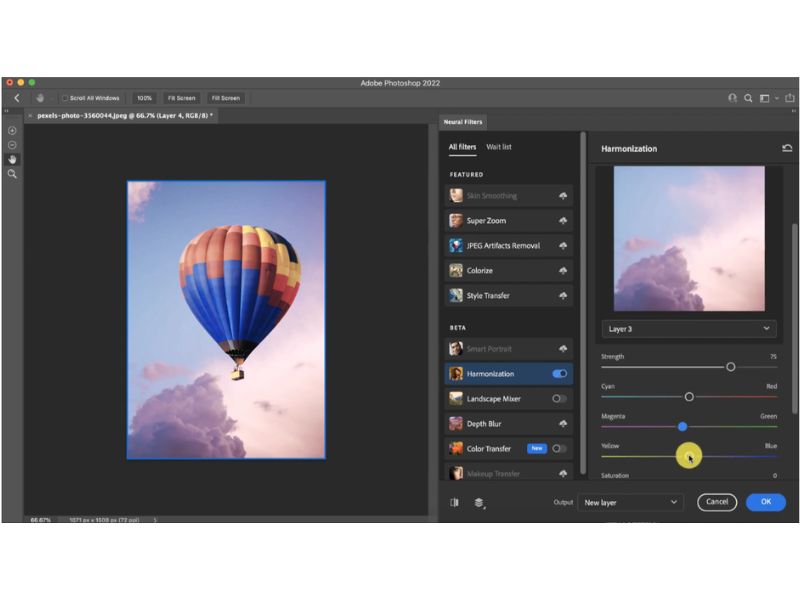
Task: Click the zoom-in plus icon
Action: pyautogui.click(x=12, y=131)
